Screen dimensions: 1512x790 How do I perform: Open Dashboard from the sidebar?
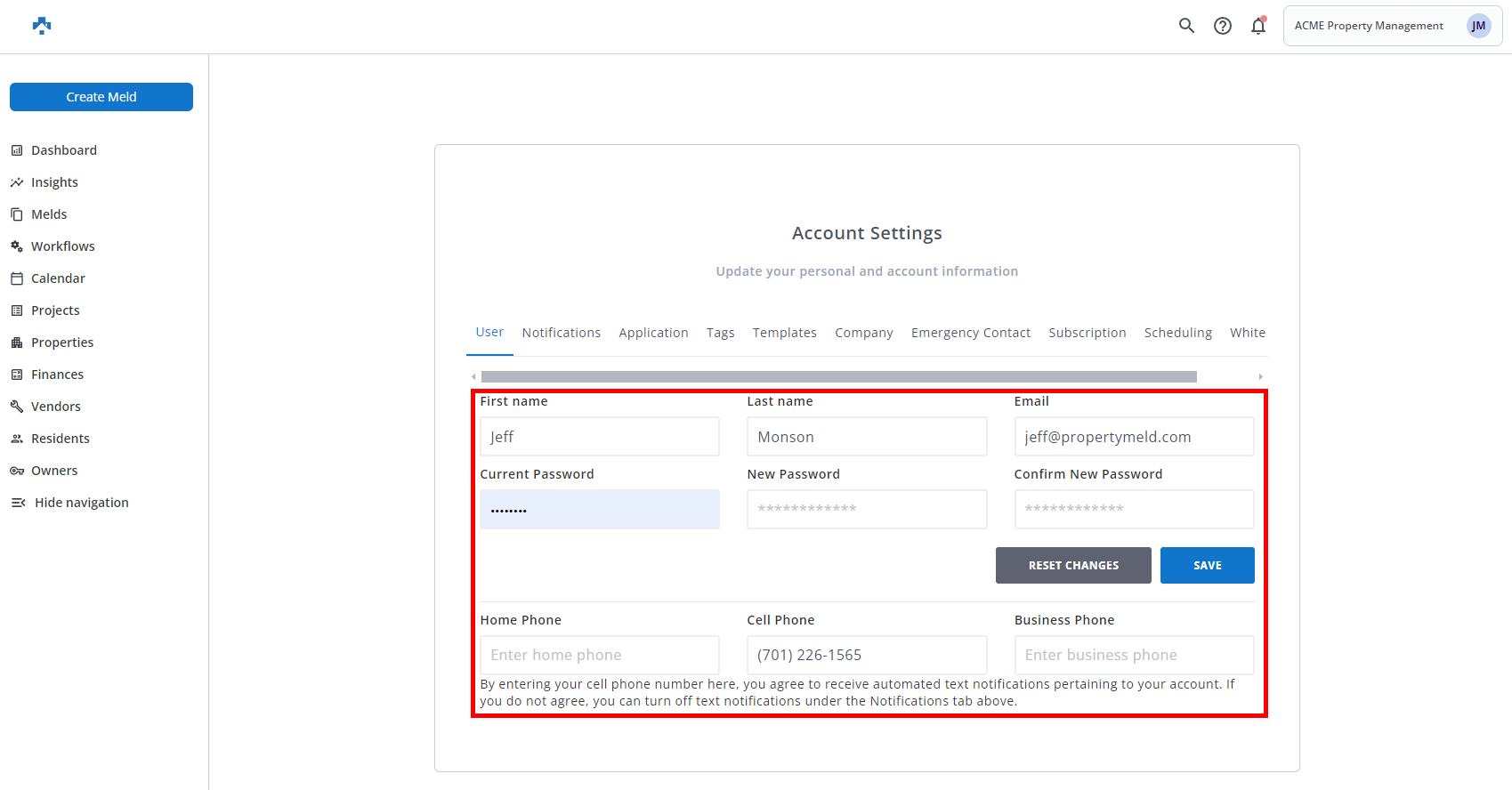(x=63, y=150)
